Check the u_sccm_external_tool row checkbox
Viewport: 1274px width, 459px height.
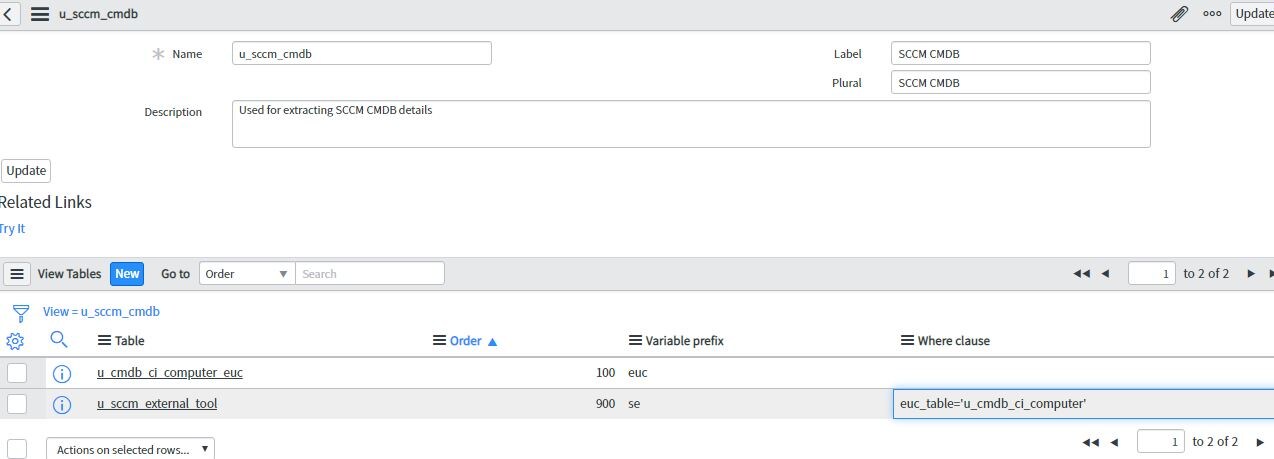point(17,404)
